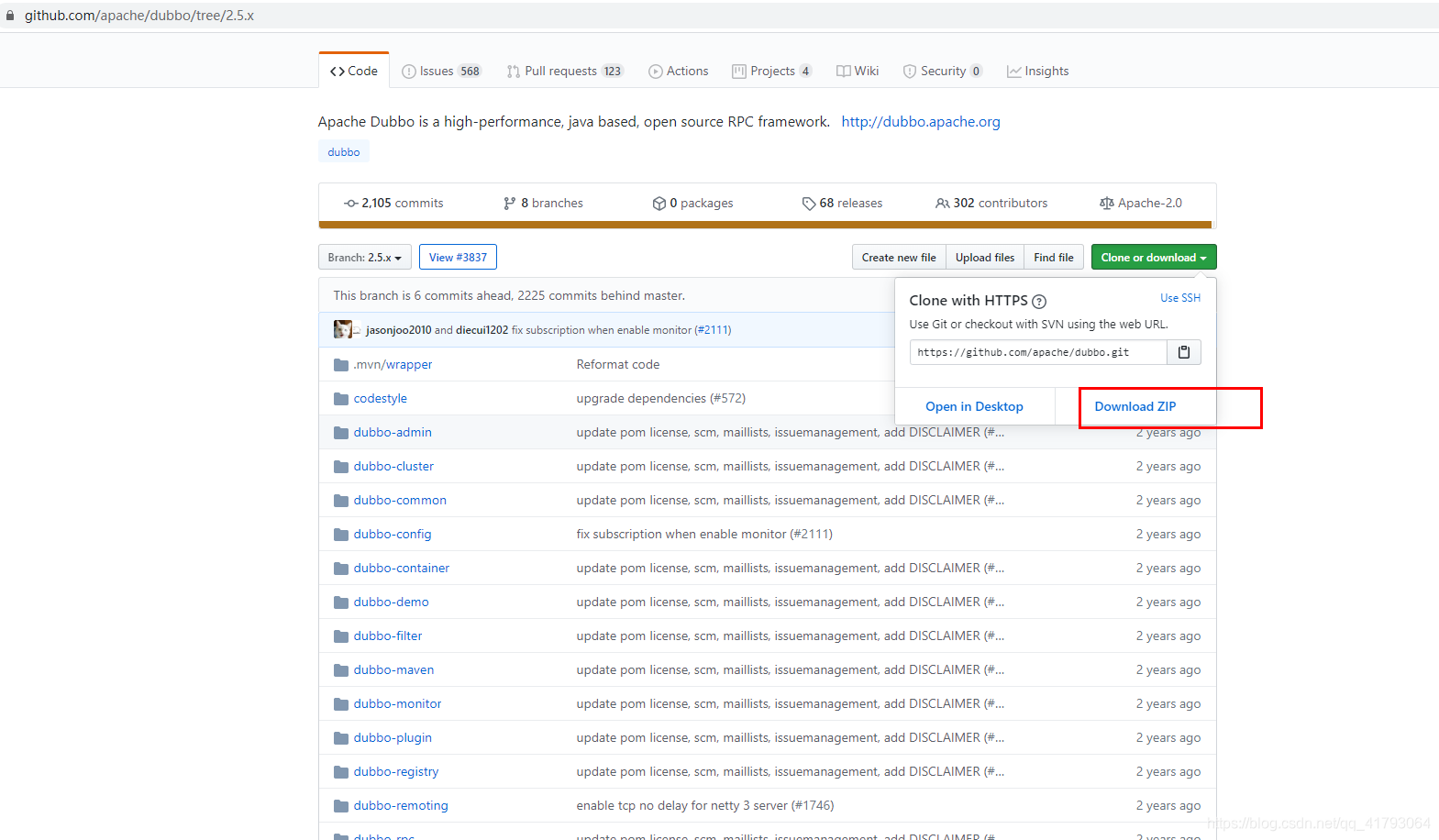
Task: Open jasonjoo2010 avatar thumbnail
Action: pos(343,329)
